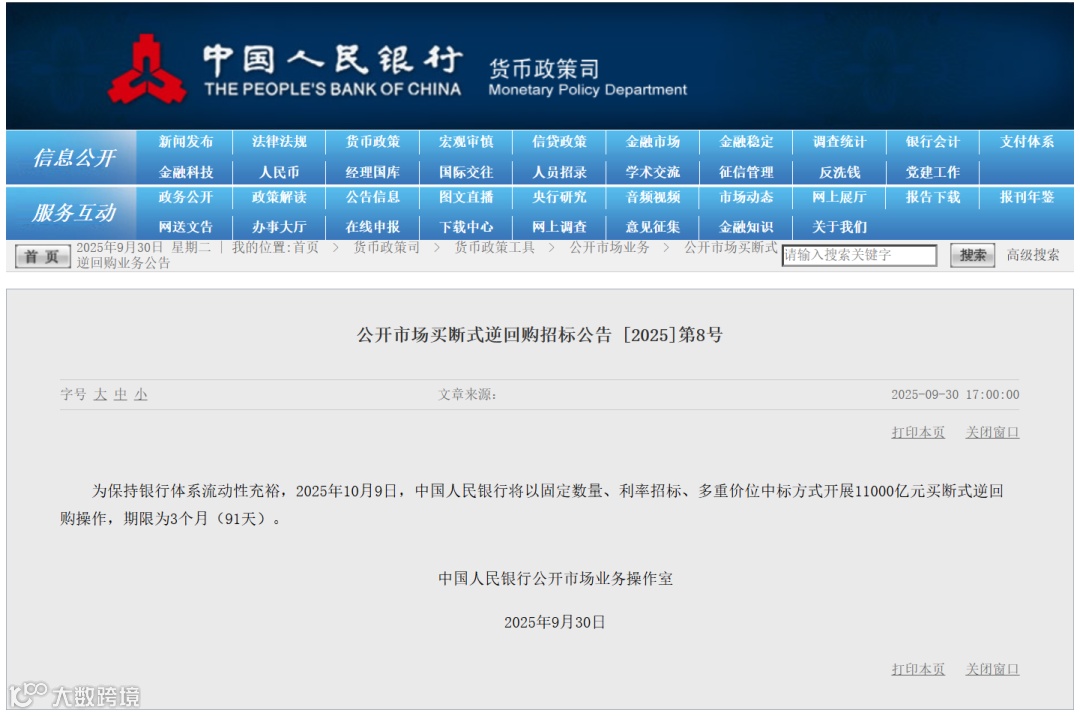Open 意见征集 menu item

(x=653, y=227)
